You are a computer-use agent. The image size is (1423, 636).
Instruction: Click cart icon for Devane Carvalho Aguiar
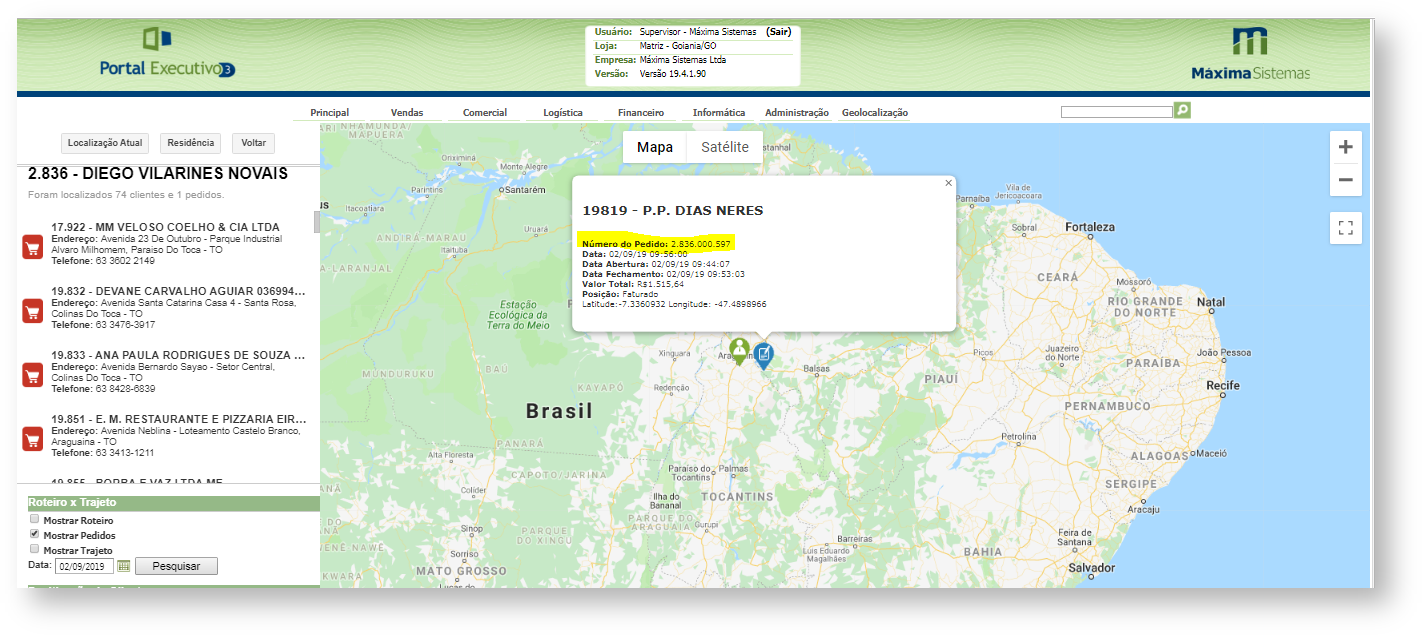(x=32, y=312)
